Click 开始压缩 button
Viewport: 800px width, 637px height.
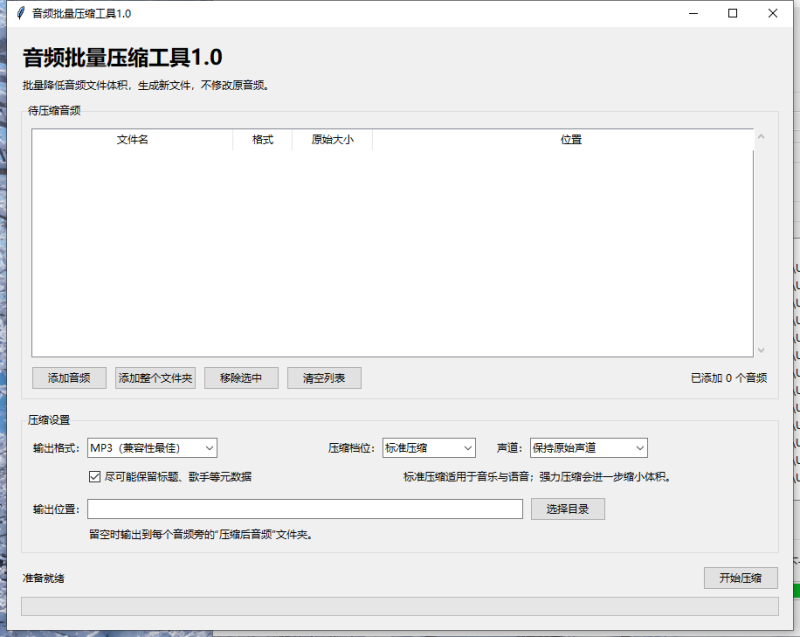coord(740,578)
